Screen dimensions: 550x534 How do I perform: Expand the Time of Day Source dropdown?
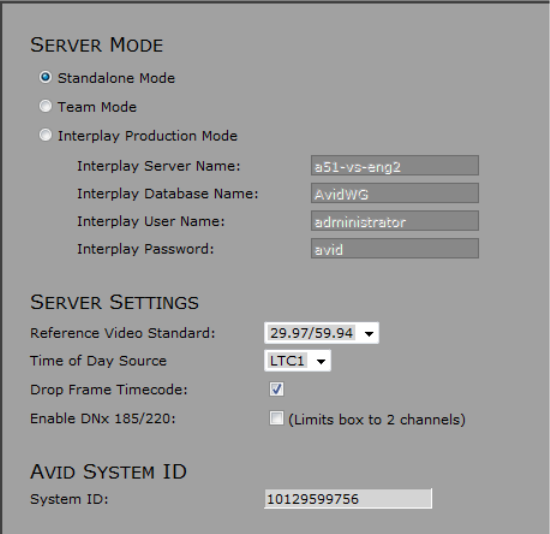297,361
